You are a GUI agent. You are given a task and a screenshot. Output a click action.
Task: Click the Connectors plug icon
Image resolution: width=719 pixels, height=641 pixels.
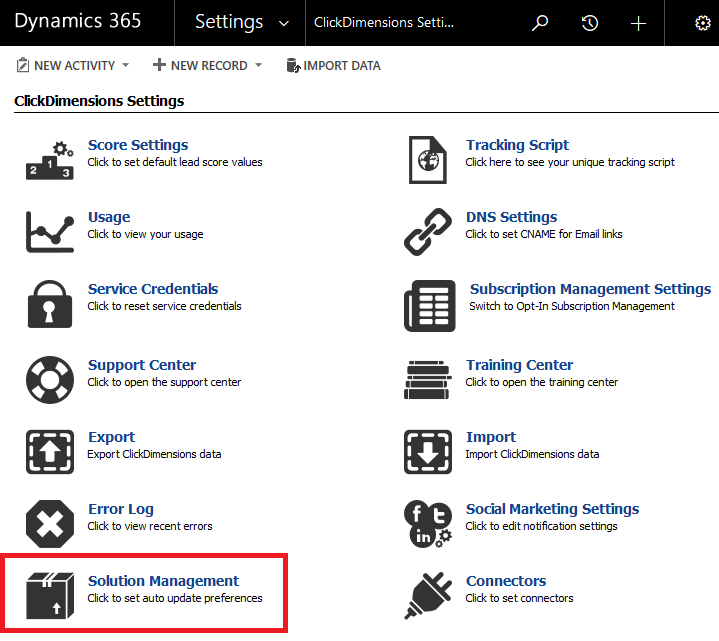click(x=427, y=596)
